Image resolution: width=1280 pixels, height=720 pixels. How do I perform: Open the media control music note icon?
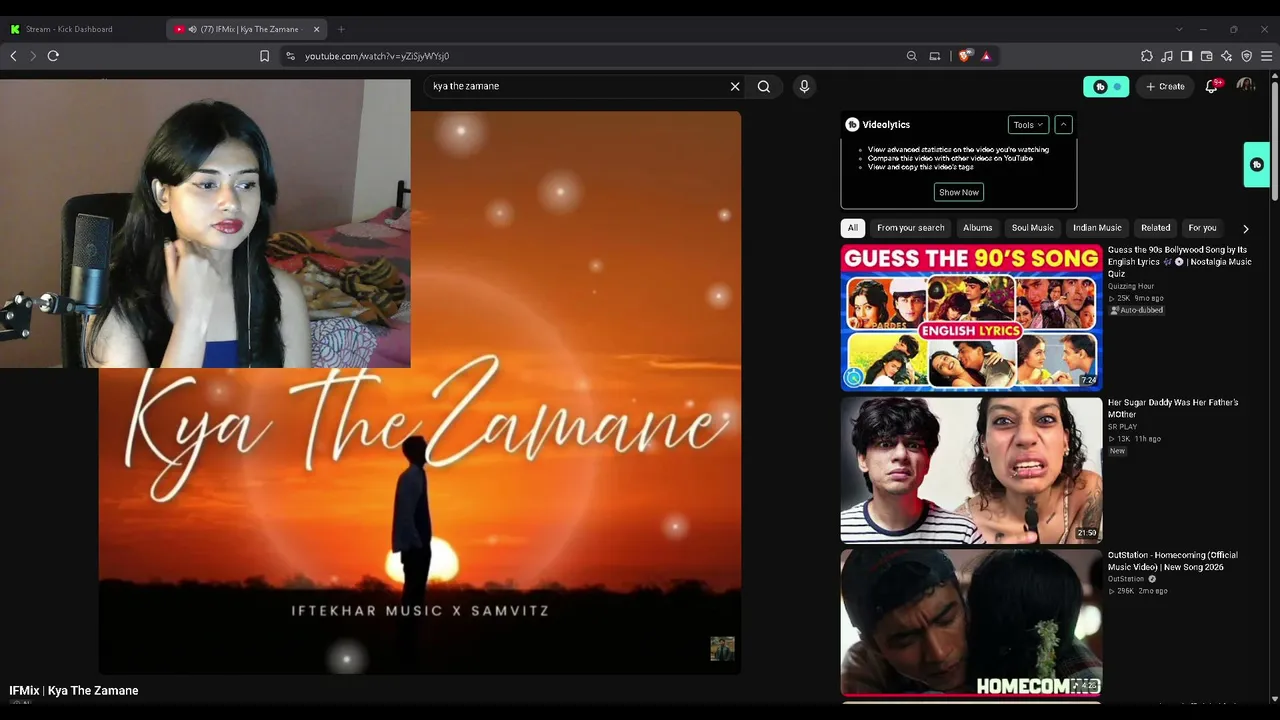tap(1167, 56)
